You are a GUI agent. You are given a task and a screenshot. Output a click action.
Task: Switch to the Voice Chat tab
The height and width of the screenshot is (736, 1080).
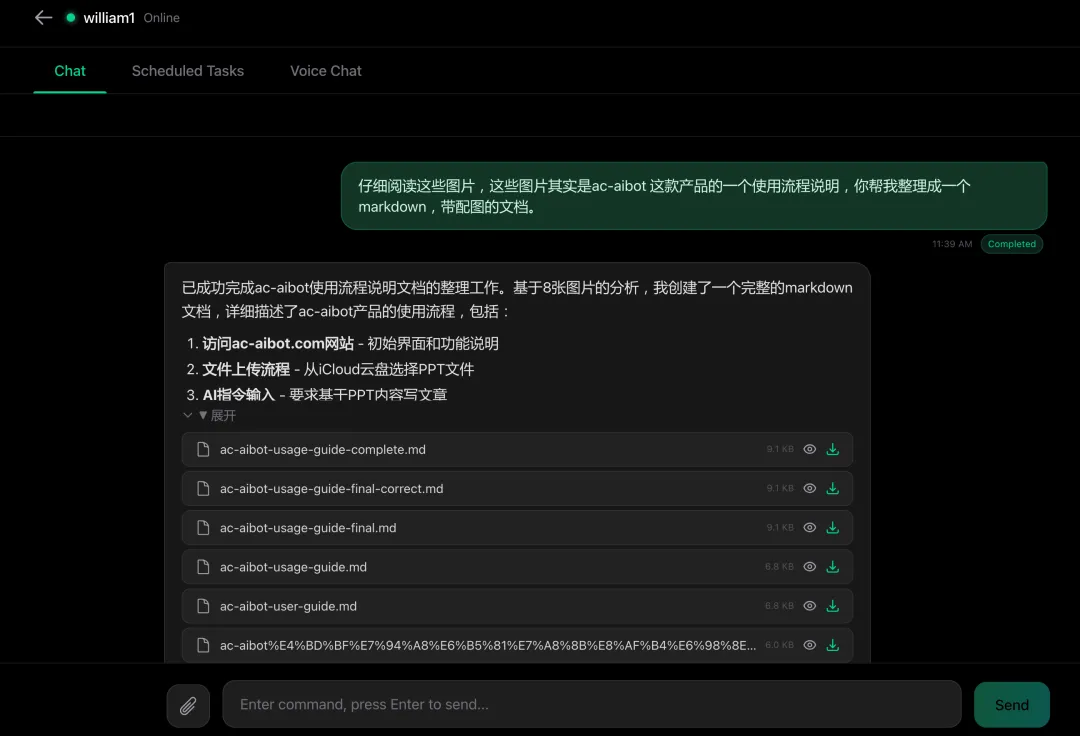point(326,71)
